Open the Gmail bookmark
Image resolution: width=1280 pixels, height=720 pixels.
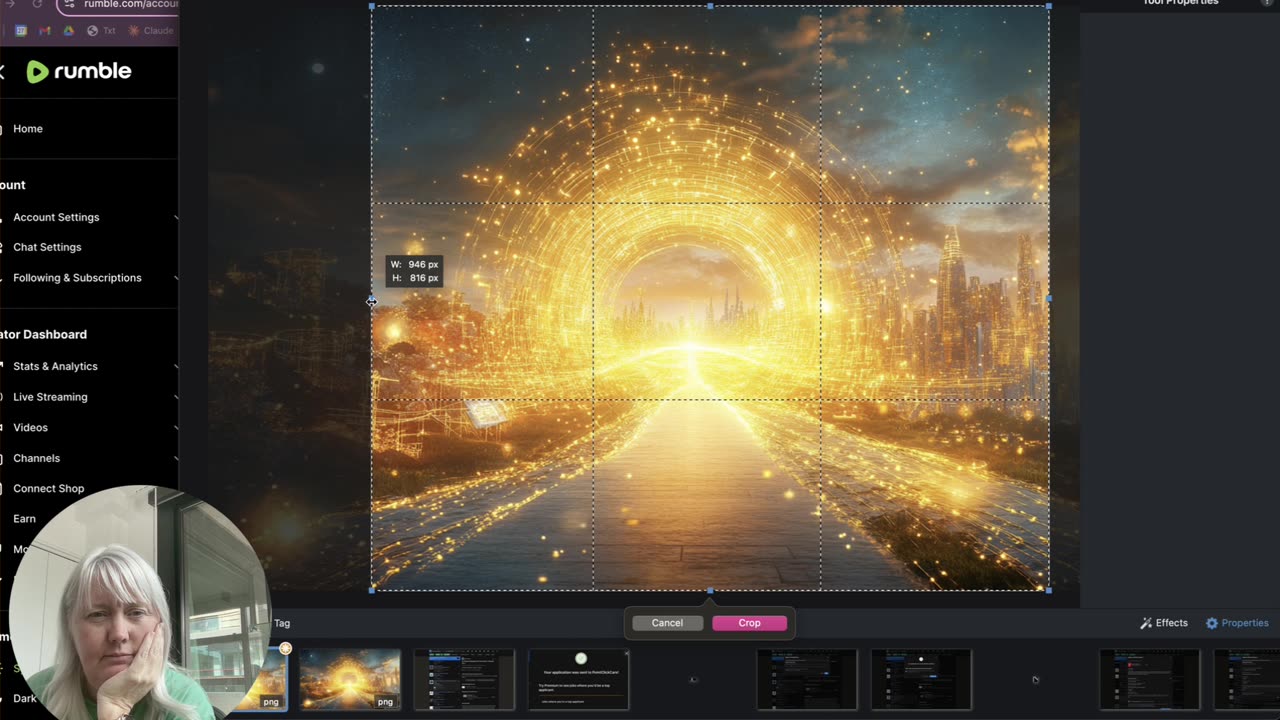coord(44,31)
